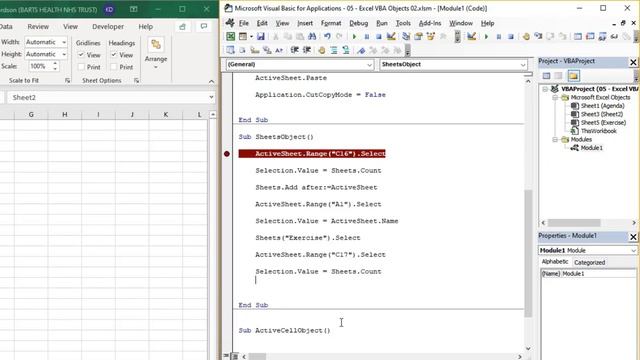Click the View Microsoft Excel toolbar icon
This screenshot has width=640, height=360.
point(231,36)
